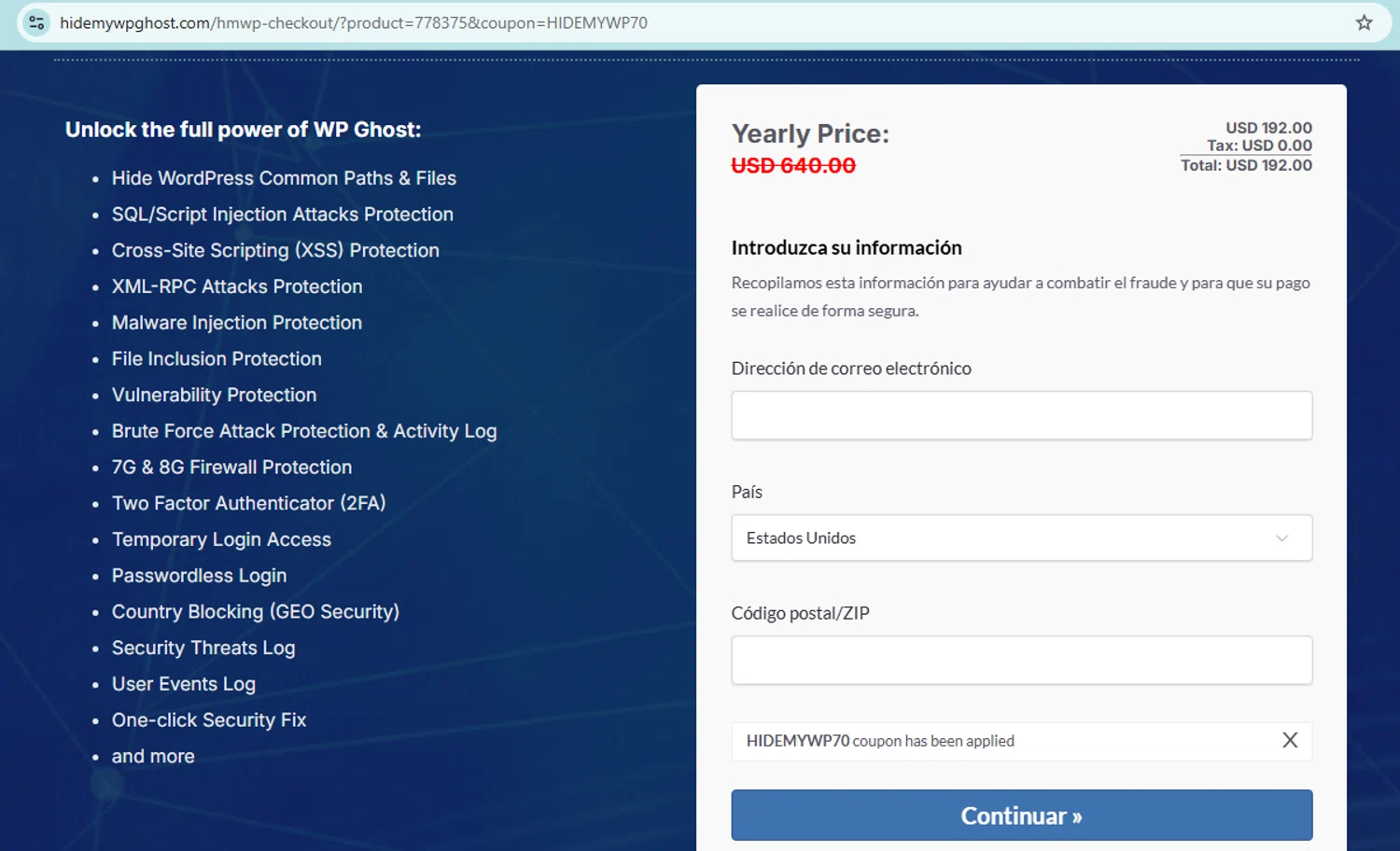
Task: Click 'SQL/Script Injection Attacks Protection' item
Action: 283,215
